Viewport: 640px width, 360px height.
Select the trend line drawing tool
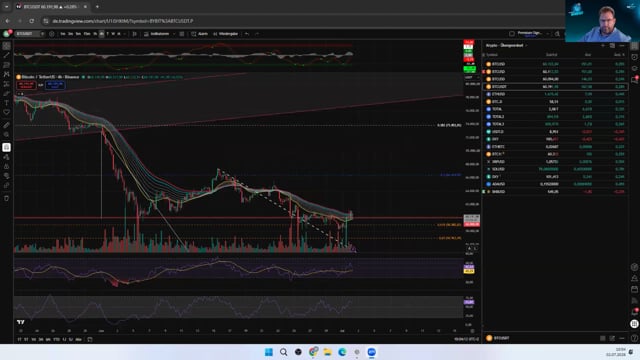(x=7, y=55)
